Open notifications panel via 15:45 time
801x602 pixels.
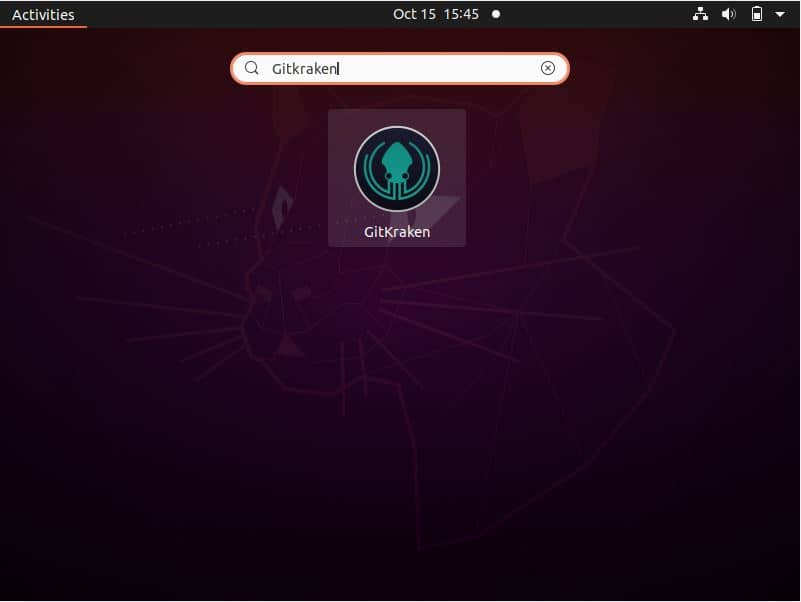pos(461,14)
